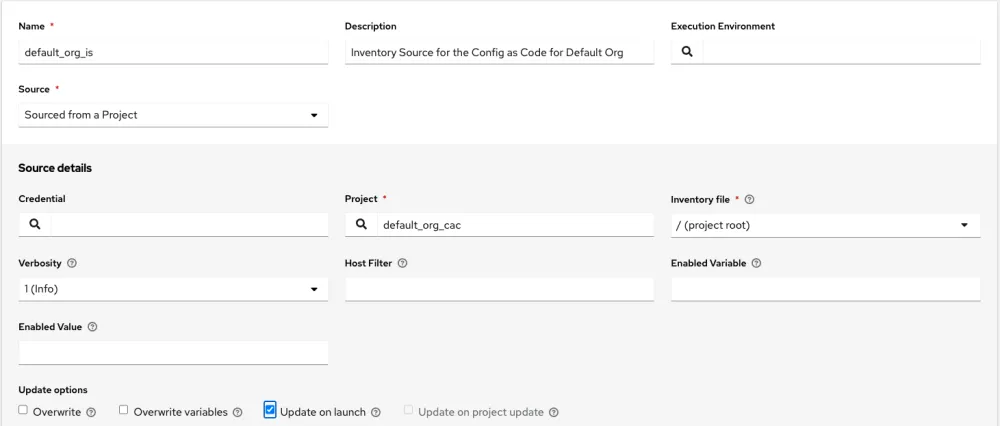Focus the Description text field
This screenshot has width=1000, height=426.
(499, 52)
